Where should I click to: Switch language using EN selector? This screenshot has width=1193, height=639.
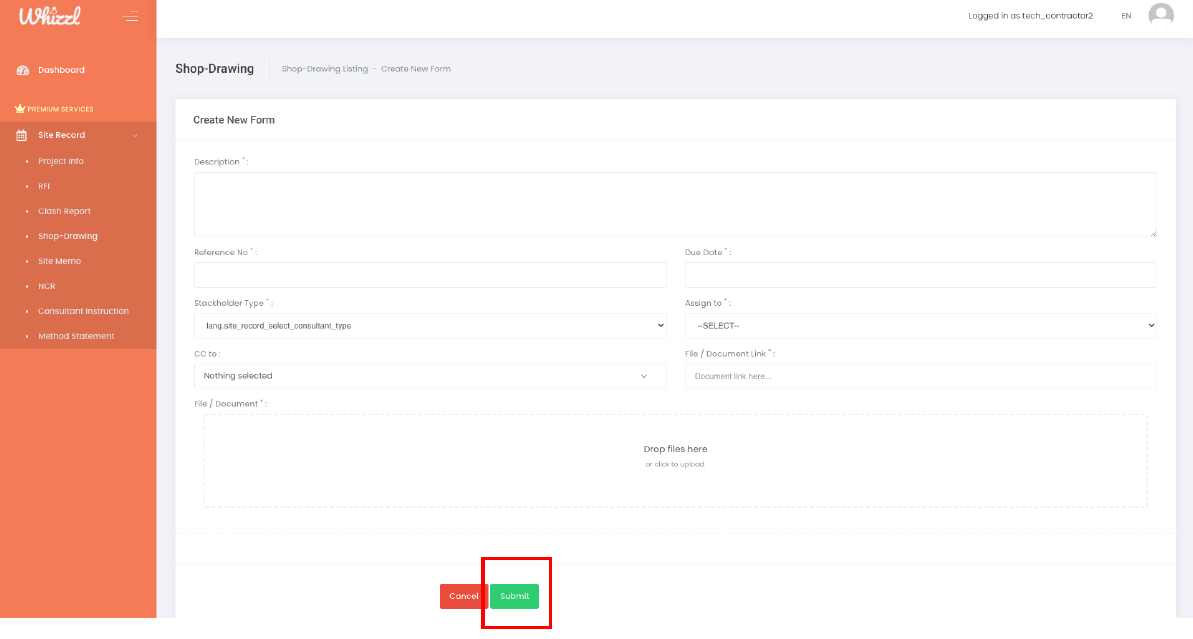point(1126,16)
